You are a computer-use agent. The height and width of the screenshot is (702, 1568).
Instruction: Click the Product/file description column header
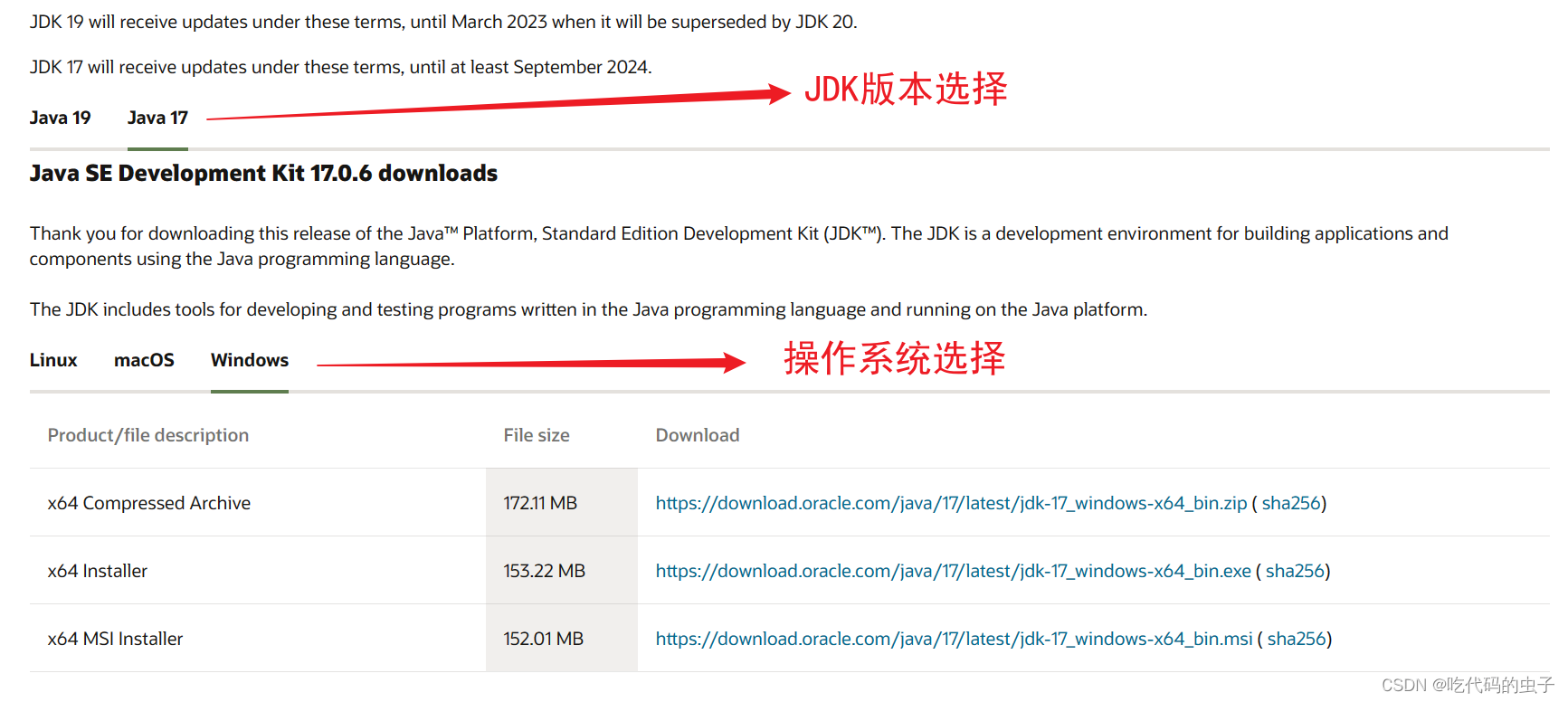(x=148, y=435)
